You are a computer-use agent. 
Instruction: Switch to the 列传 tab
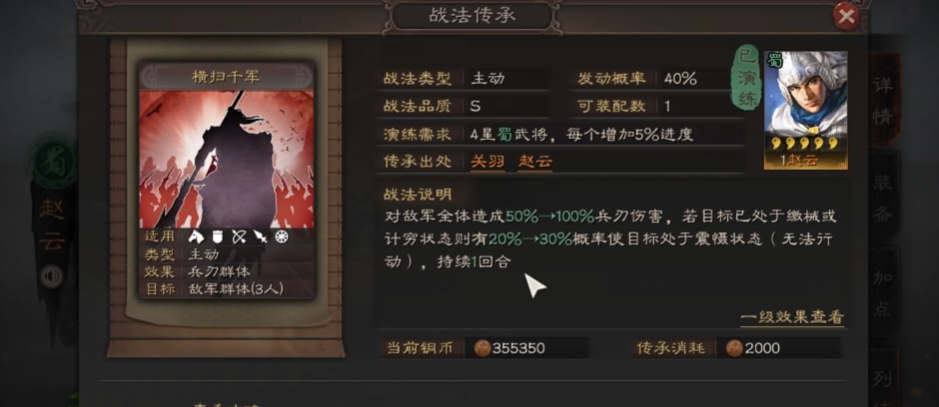[883, 378]
